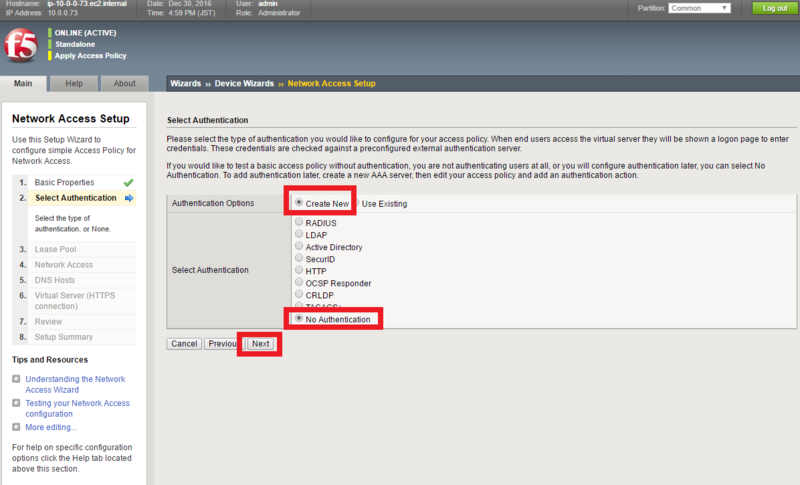Click the admin user name text
Image resolution: width=800 pixels, height=485 pixels.
point(268,4)
